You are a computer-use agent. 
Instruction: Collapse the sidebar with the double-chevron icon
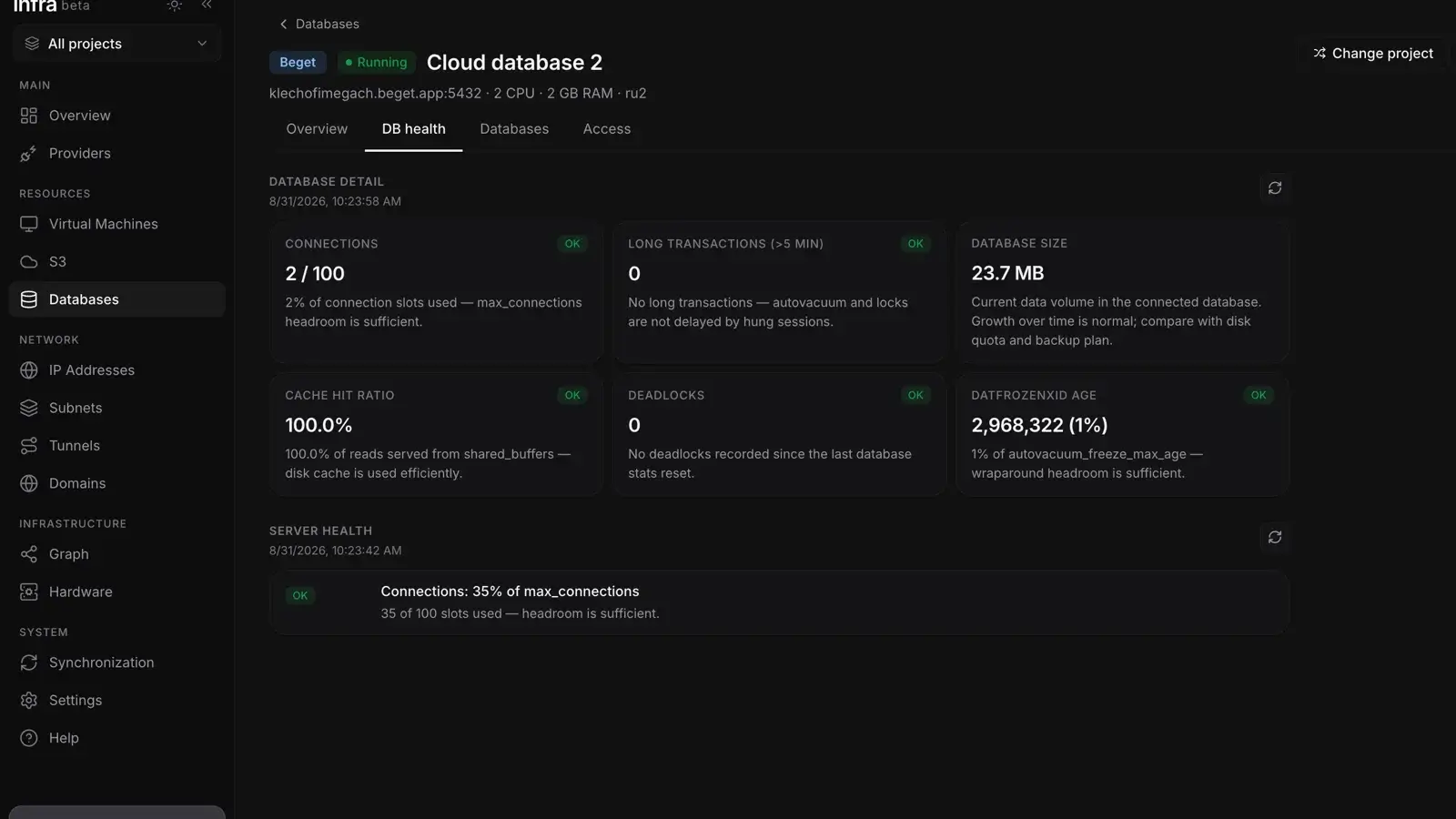[x=207, y=5]
